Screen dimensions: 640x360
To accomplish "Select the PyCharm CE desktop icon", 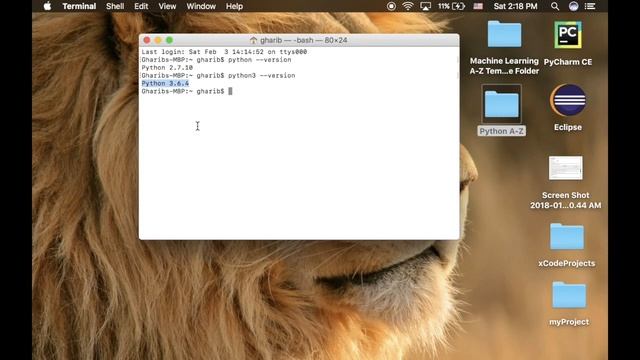I will pyautogui.click(x=568, y=35).
